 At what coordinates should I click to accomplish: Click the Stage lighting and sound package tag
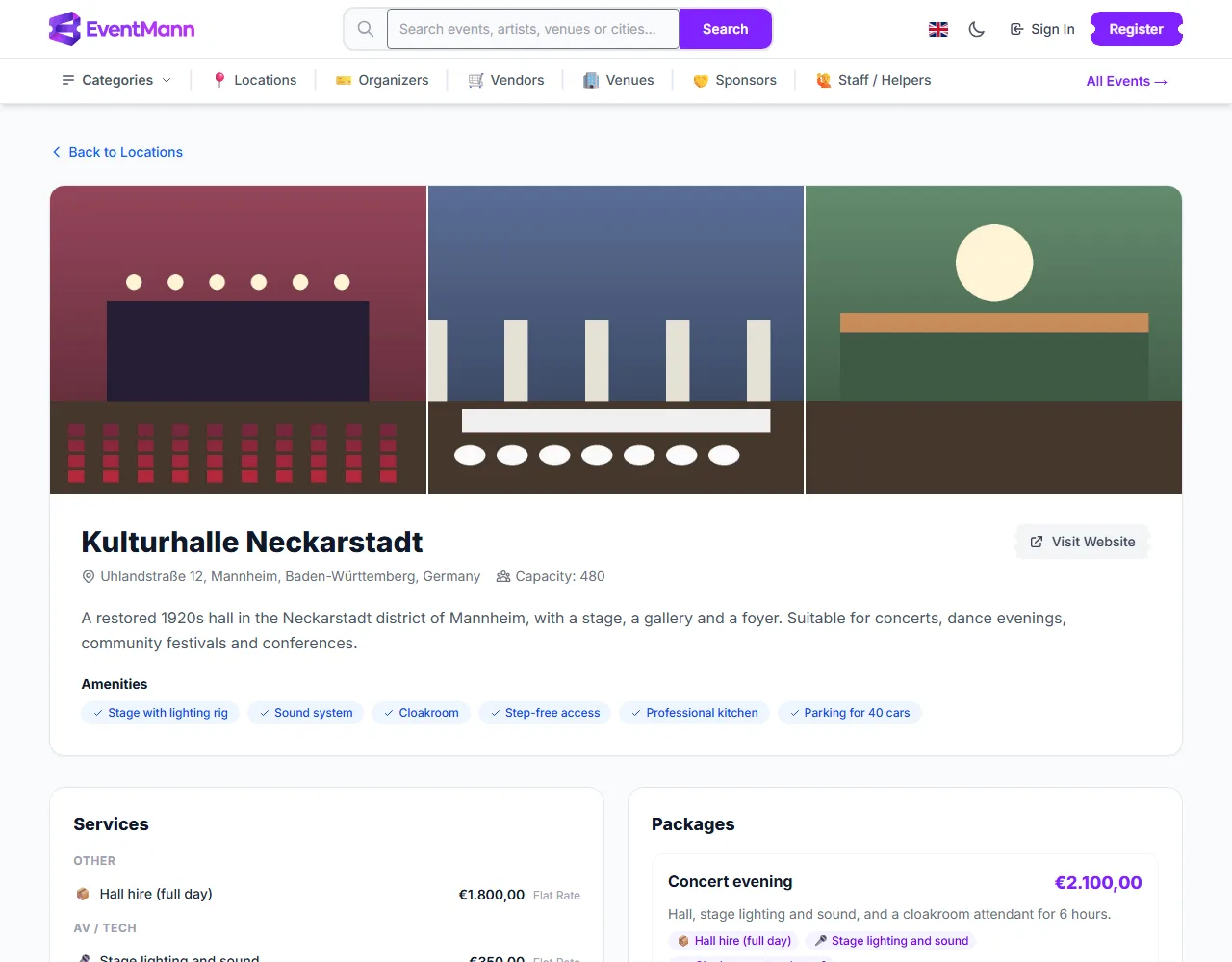click(891, 941)
